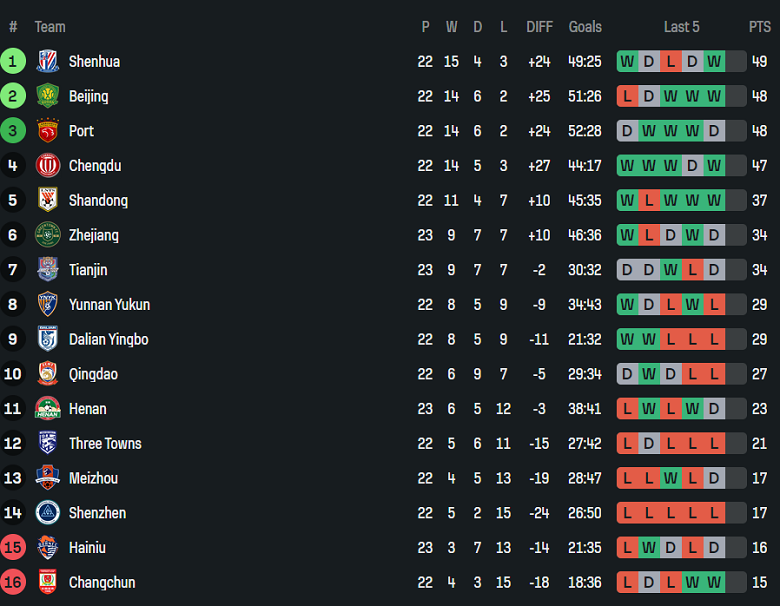Click the Port team crest
Viewport: 780px width, 606px height.
47,131
